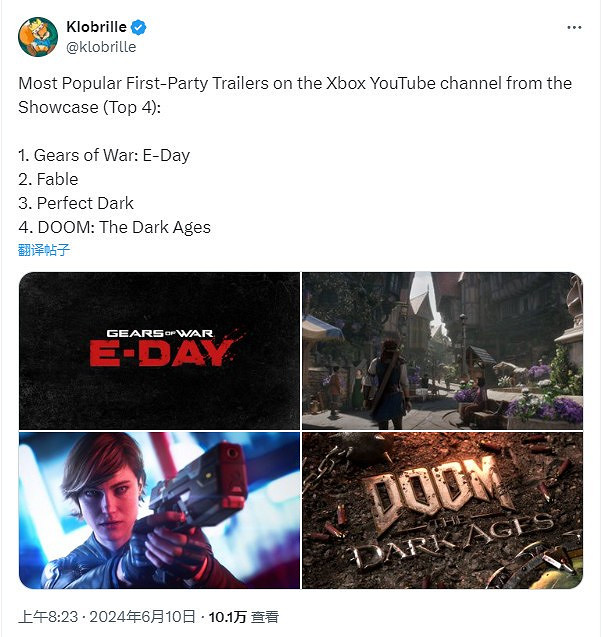Click the blue verified badge icon

pos(139,27)
